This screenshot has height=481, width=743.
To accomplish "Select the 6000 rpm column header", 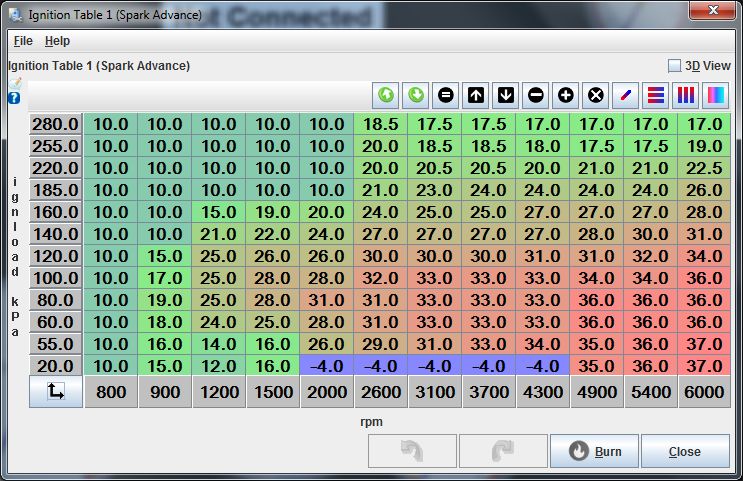I will click(705, 393).
